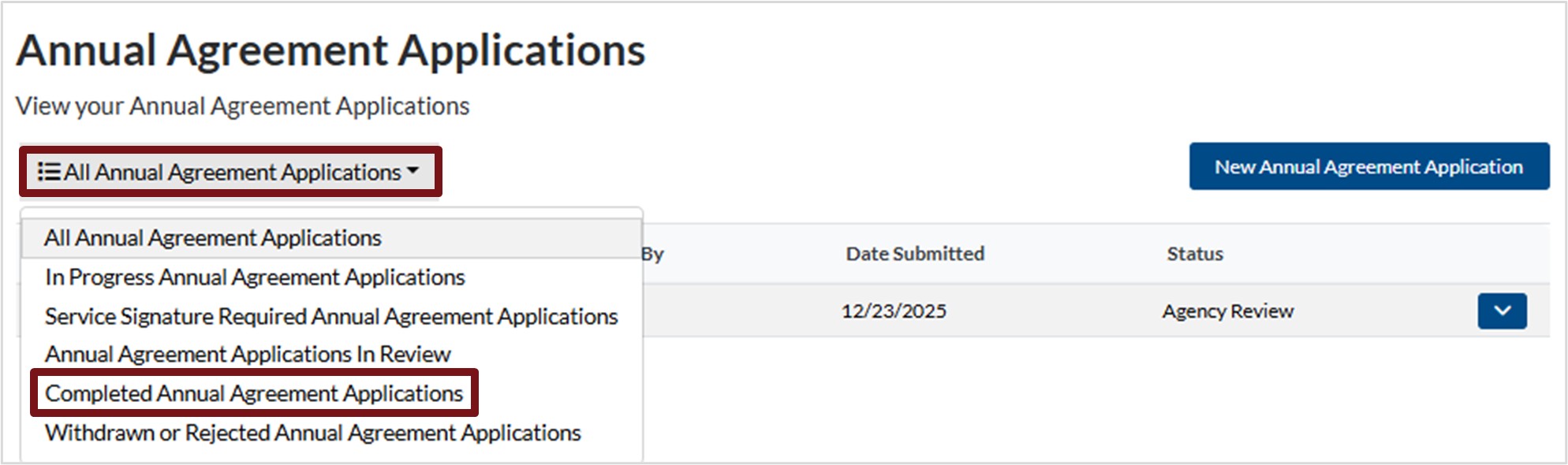1568x465 pixels.
Task: Click the New Annual Agreement Application button
Action: [x=1368, y=166]
